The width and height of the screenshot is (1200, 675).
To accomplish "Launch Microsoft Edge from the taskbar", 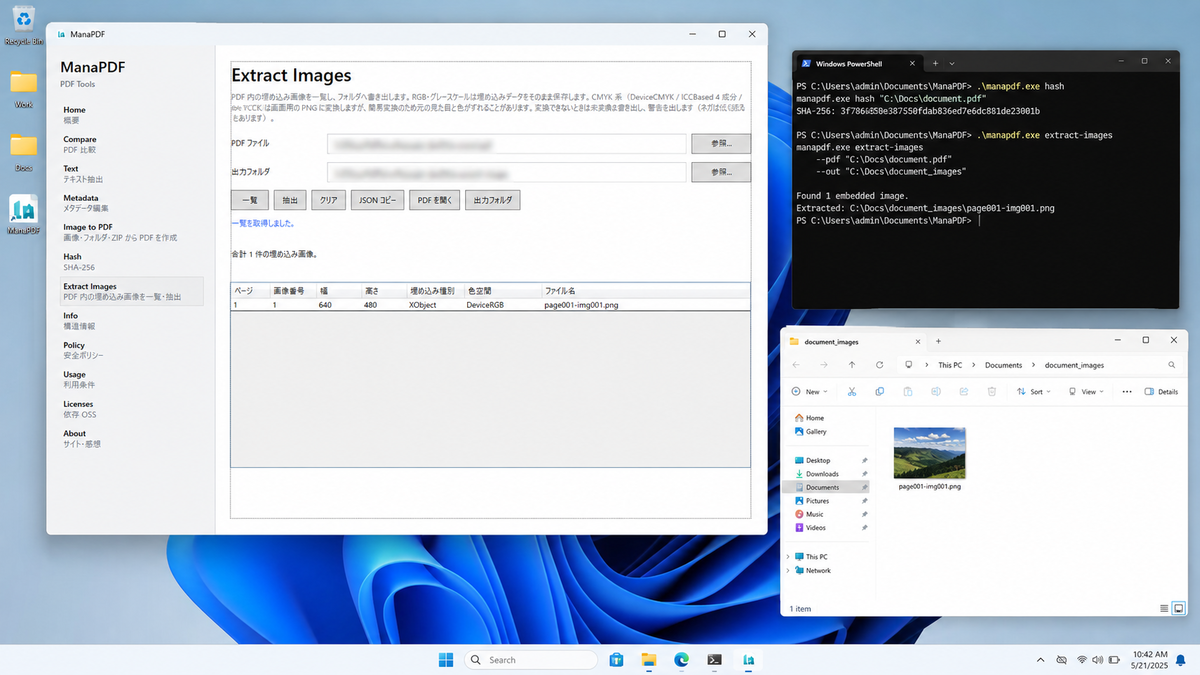I will coord(681,660).
